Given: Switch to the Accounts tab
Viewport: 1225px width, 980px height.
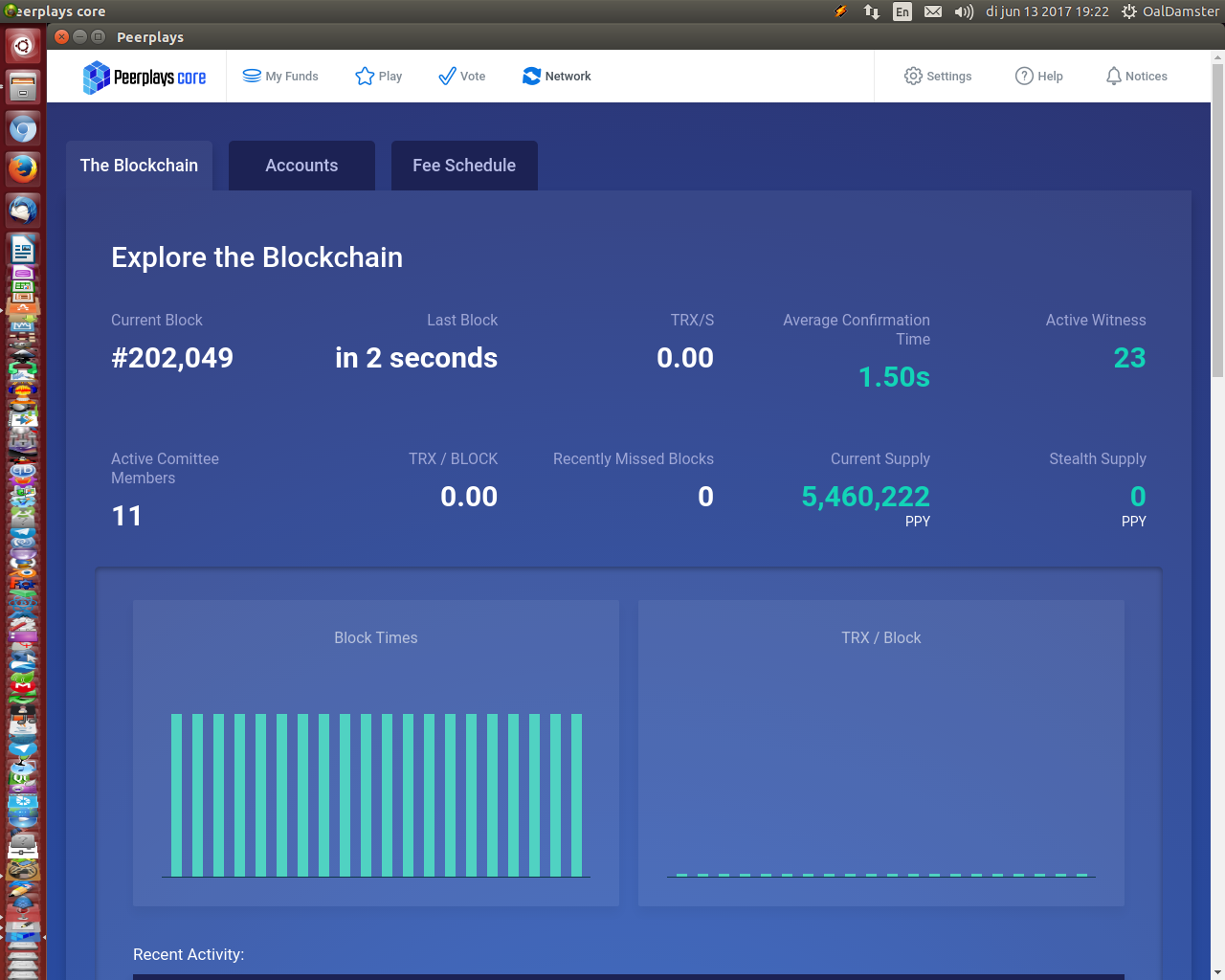Looking at the screenshot, I should tap(301, 166).
